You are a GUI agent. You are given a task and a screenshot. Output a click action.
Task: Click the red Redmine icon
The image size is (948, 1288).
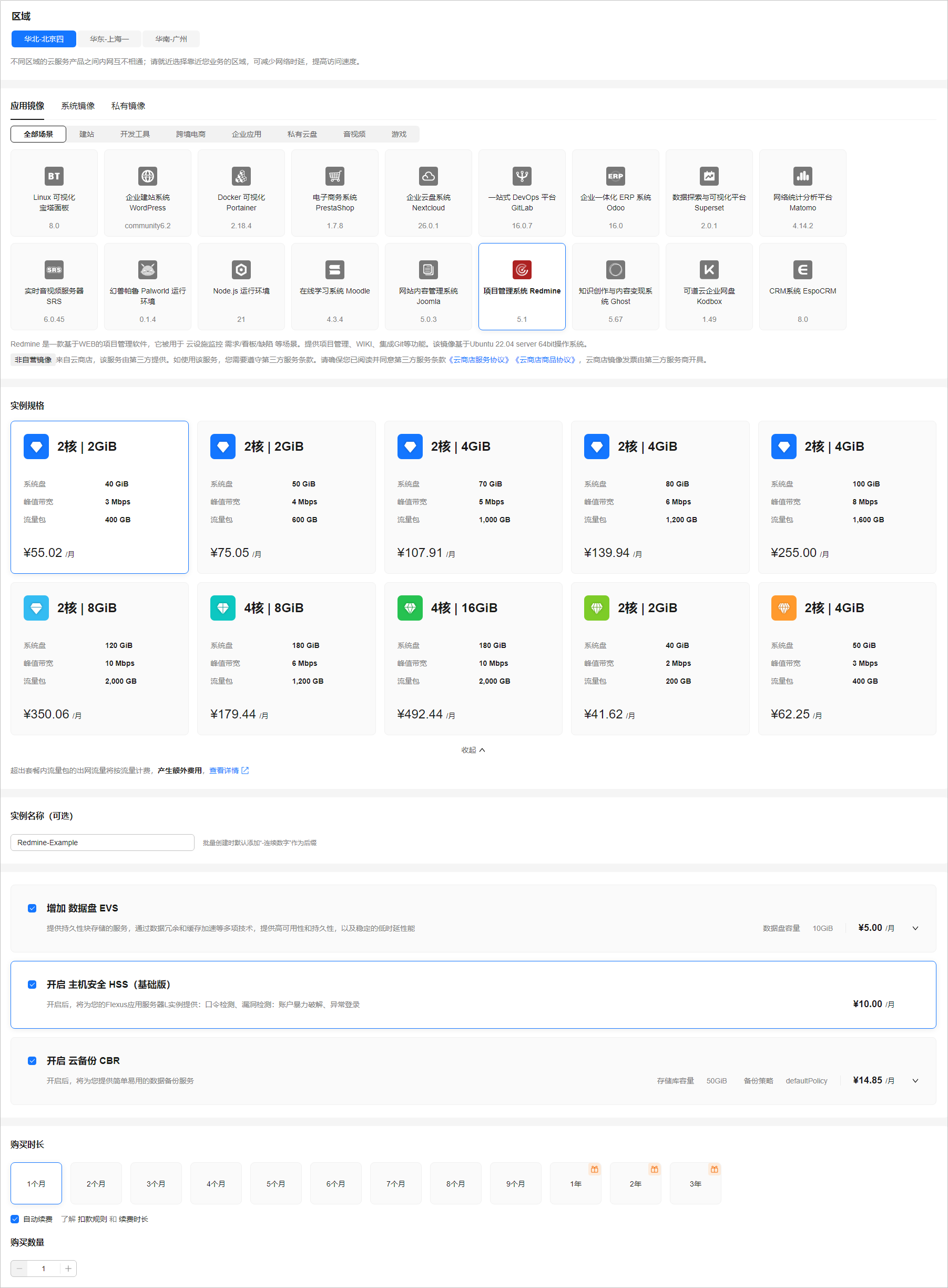[x=522, y=270]
